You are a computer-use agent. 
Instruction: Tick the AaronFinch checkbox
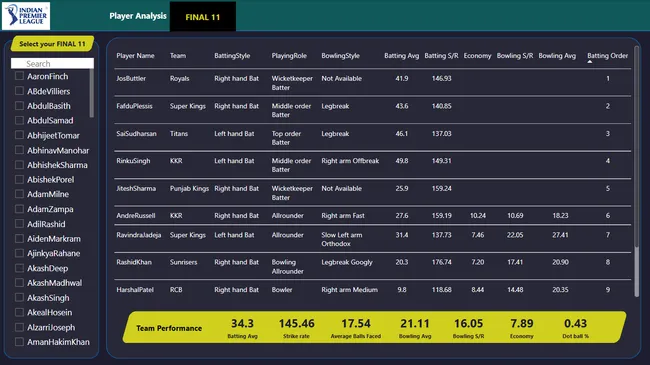[19, 76]
